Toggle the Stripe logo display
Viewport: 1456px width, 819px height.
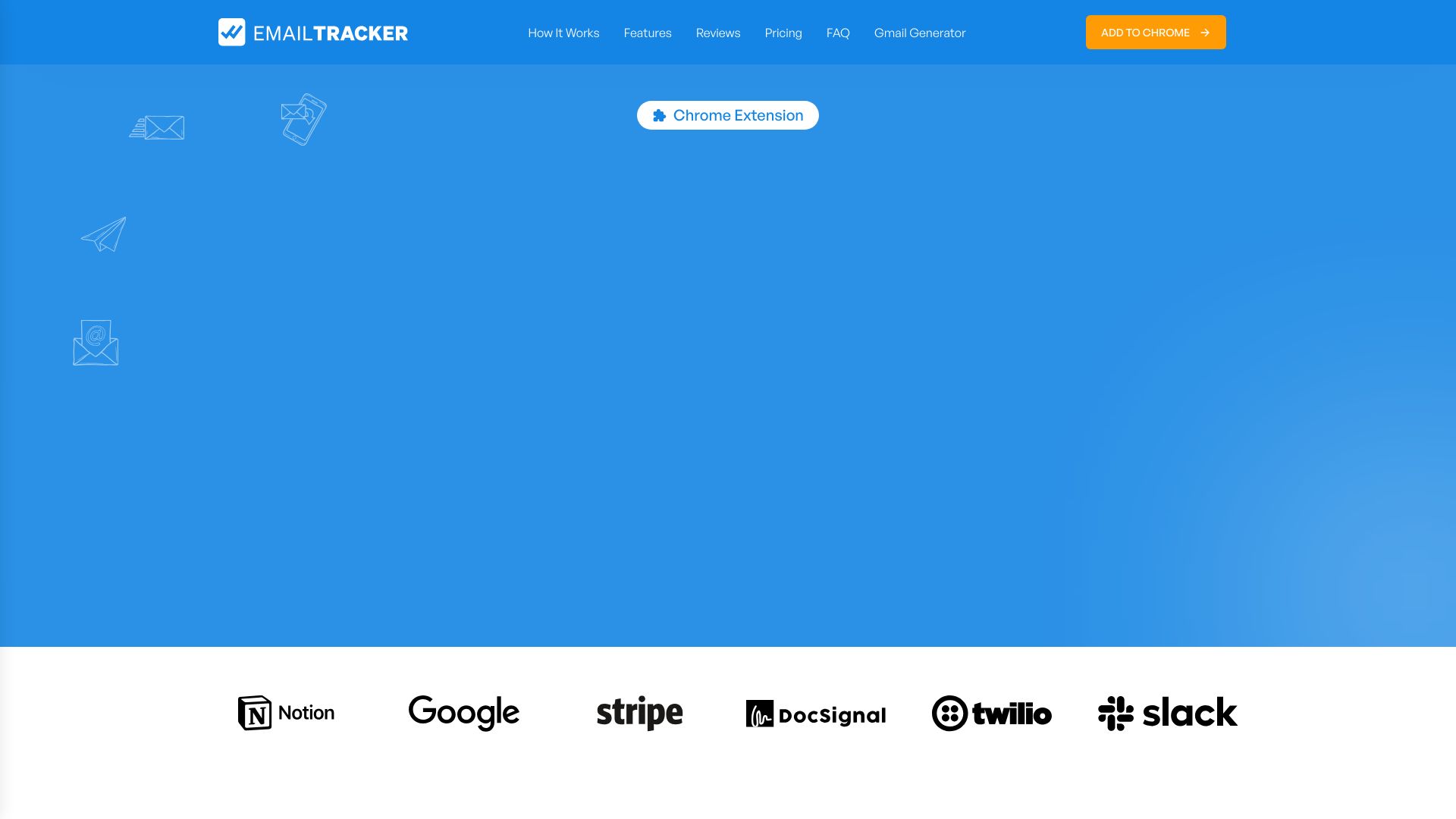(640, 713)
